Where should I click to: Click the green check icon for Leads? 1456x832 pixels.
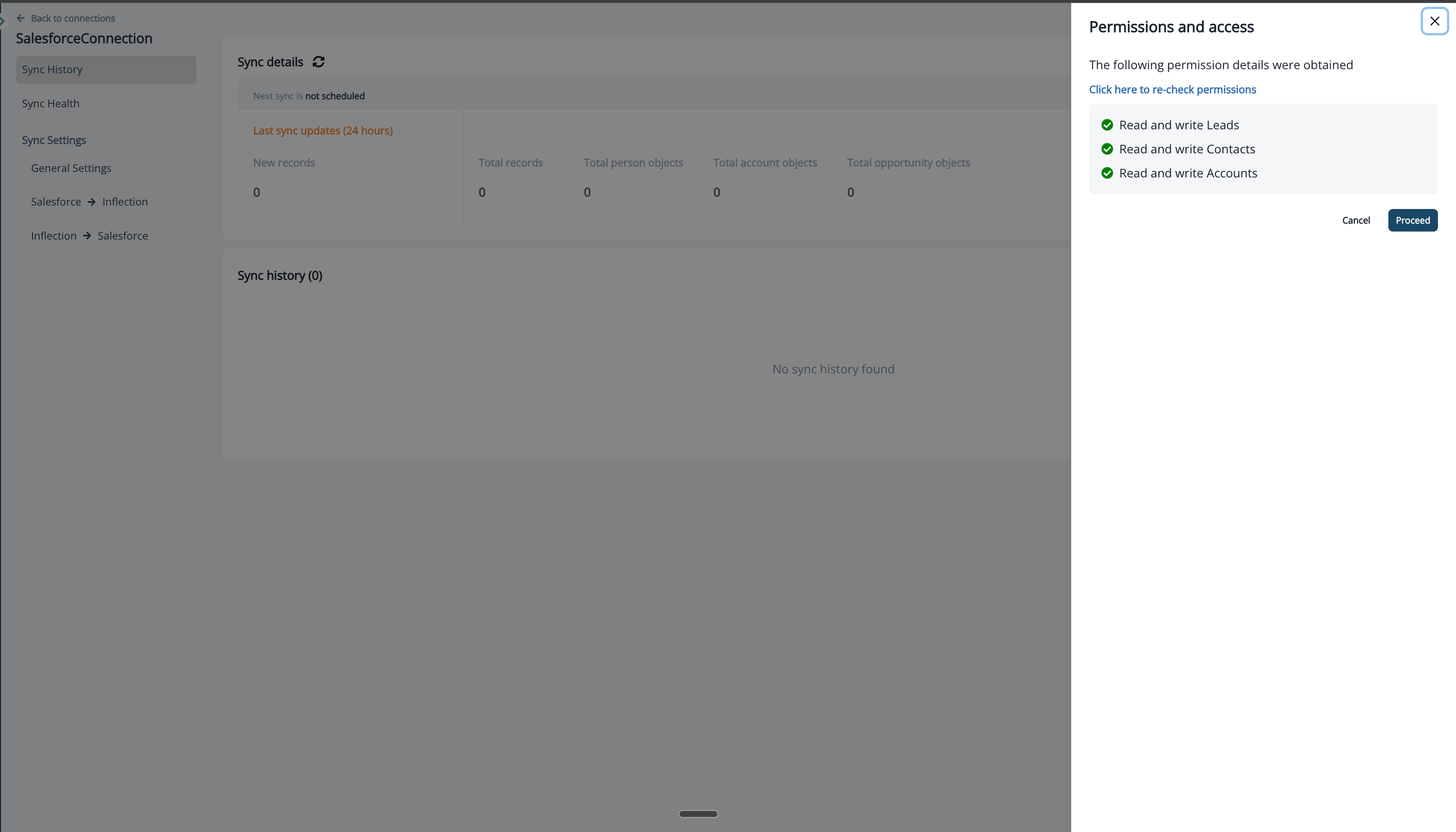tap(1107, 125)
